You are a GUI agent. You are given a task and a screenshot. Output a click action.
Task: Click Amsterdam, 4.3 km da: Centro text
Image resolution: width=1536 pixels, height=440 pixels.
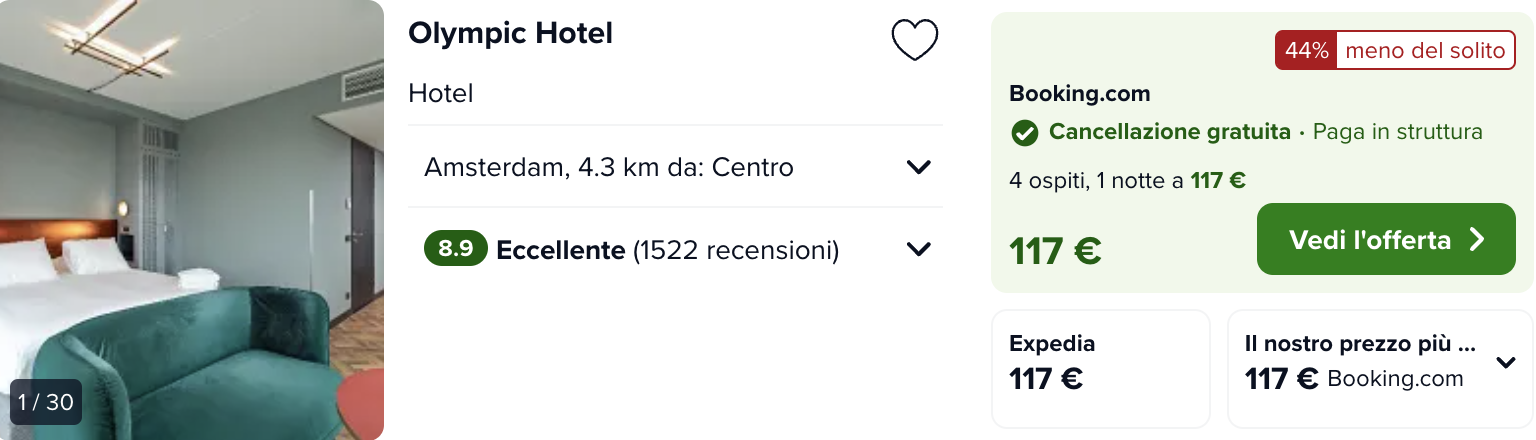pyautogui.click(x=609, y=167)
